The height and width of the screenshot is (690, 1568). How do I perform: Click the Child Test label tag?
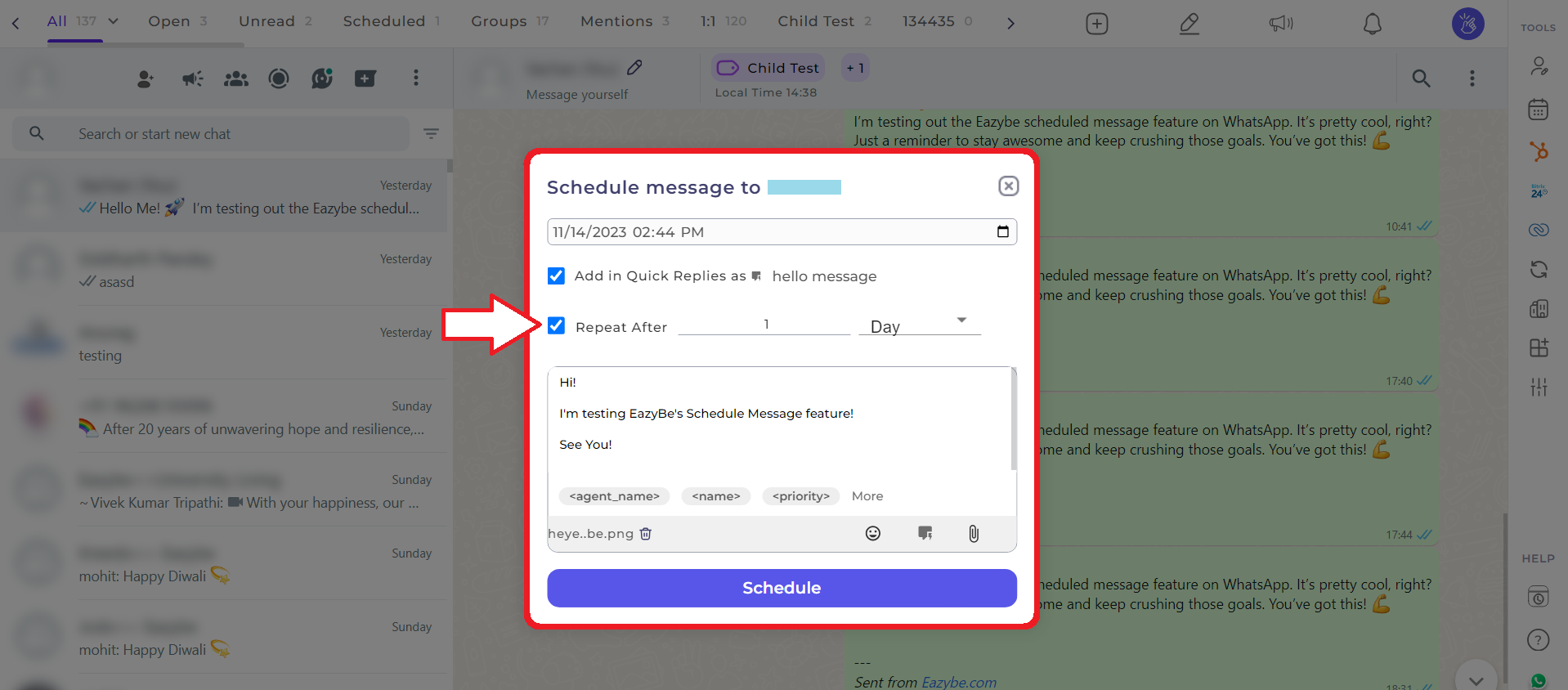tap(768, 68)
